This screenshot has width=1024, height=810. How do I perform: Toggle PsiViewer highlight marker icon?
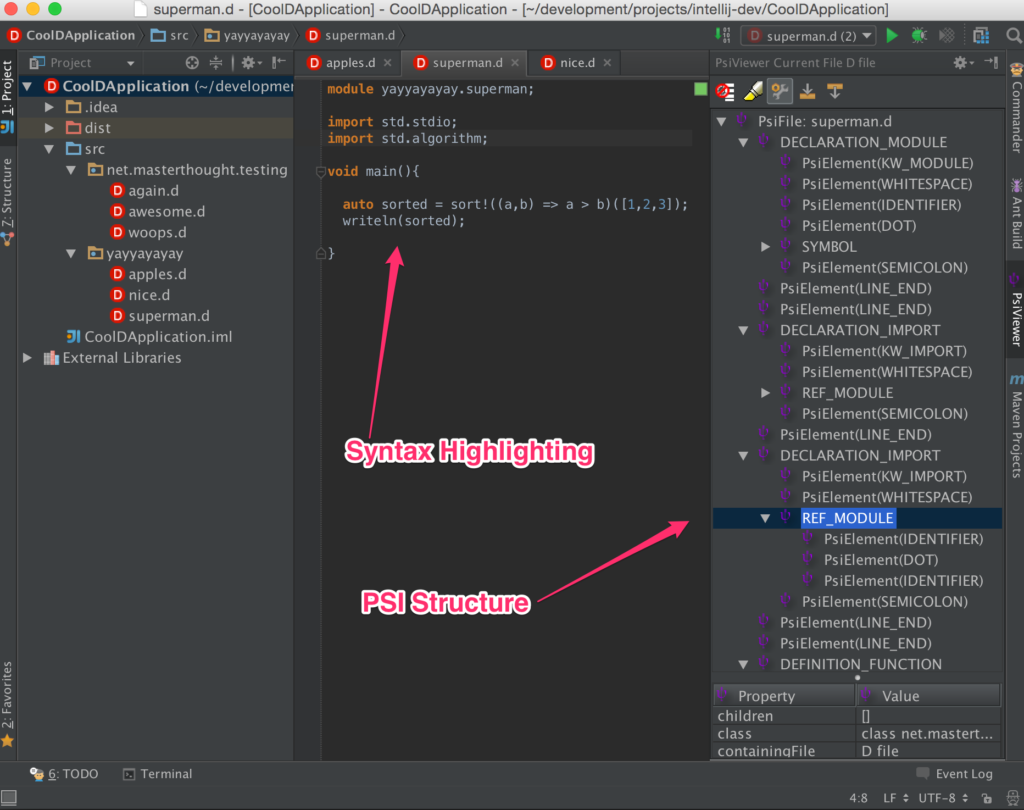point(753,91)
